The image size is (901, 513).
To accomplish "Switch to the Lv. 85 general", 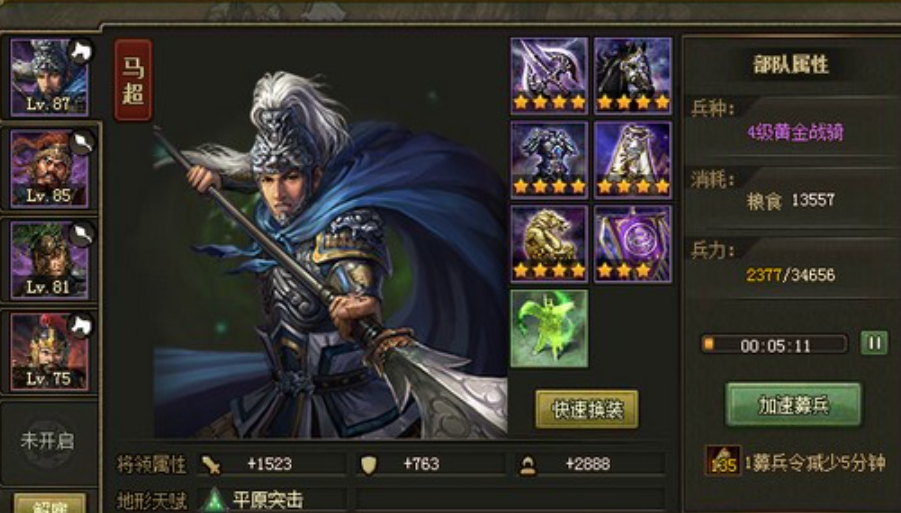I will (49, 168).
